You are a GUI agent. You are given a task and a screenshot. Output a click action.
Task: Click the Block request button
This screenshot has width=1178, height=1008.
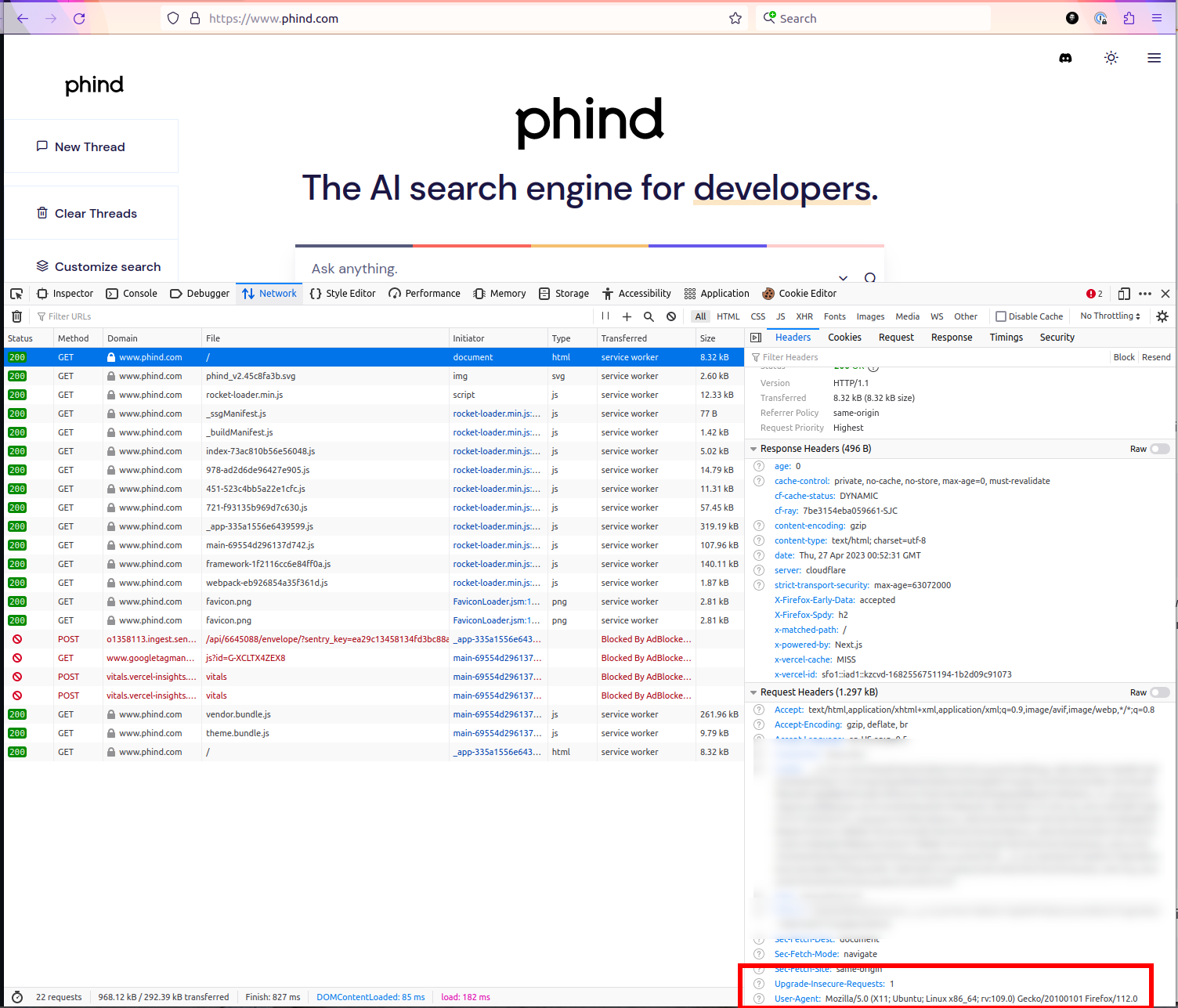click(x=1124, y=357)
